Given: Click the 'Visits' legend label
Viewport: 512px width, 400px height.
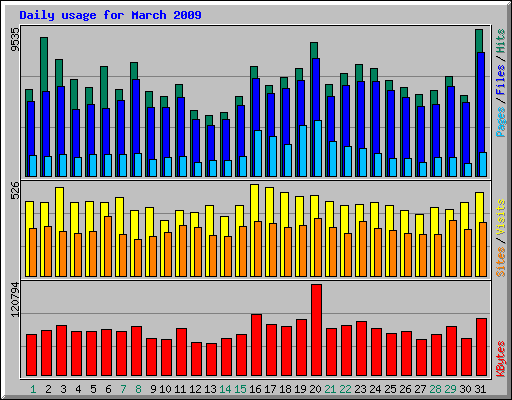Looking at the screenshot, I should 500,218.
